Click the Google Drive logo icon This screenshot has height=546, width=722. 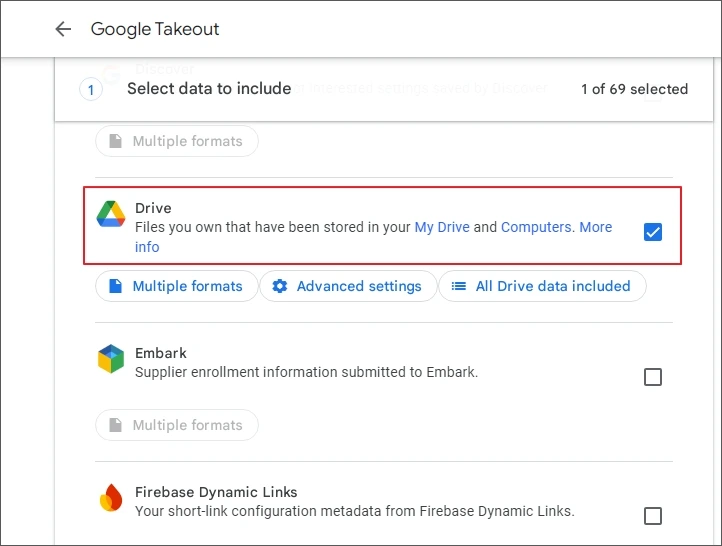point(111,214)
